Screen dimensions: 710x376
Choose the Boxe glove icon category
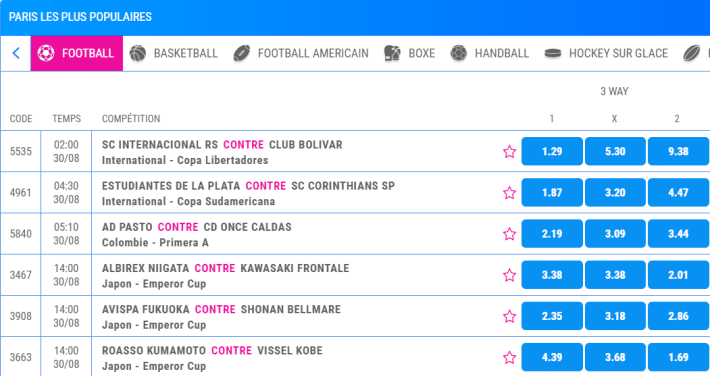point(410,53)
